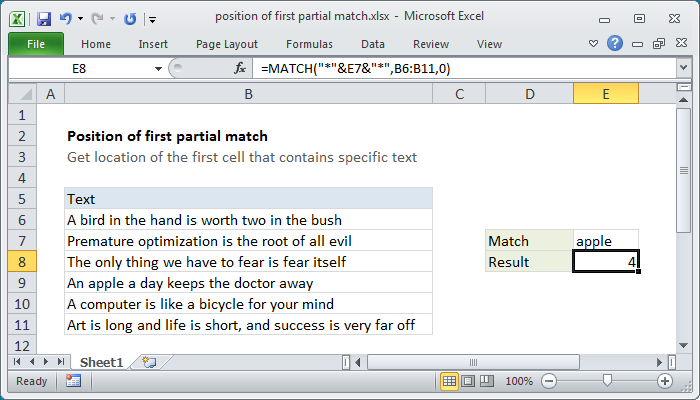700x400 pixels.
Task: Go to first sheet navigation arrow
Action: (17, 362)
